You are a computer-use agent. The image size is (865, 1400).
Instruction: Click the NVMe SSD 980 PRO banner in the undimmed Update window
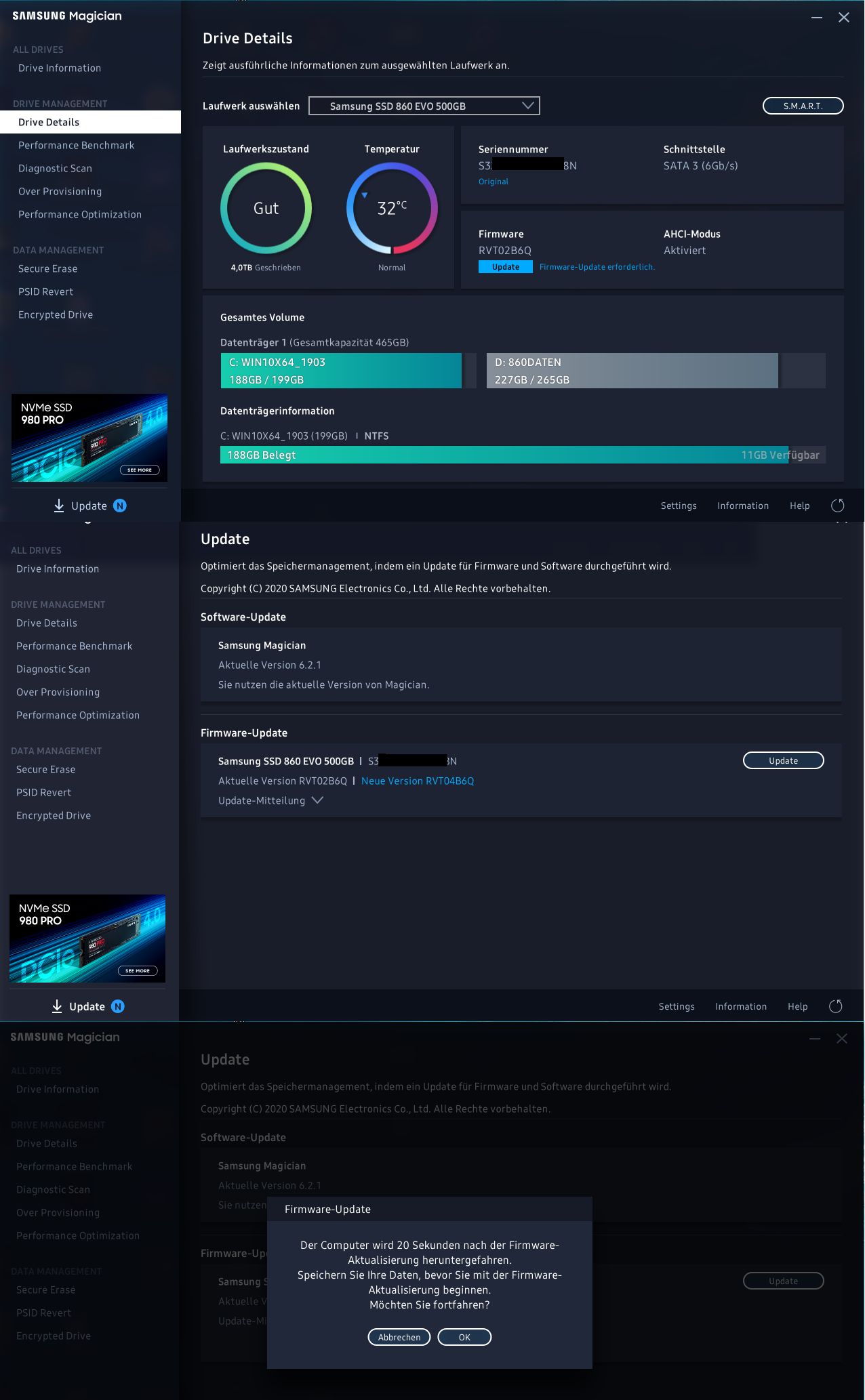pyautogui.click(x=87, y=939)
